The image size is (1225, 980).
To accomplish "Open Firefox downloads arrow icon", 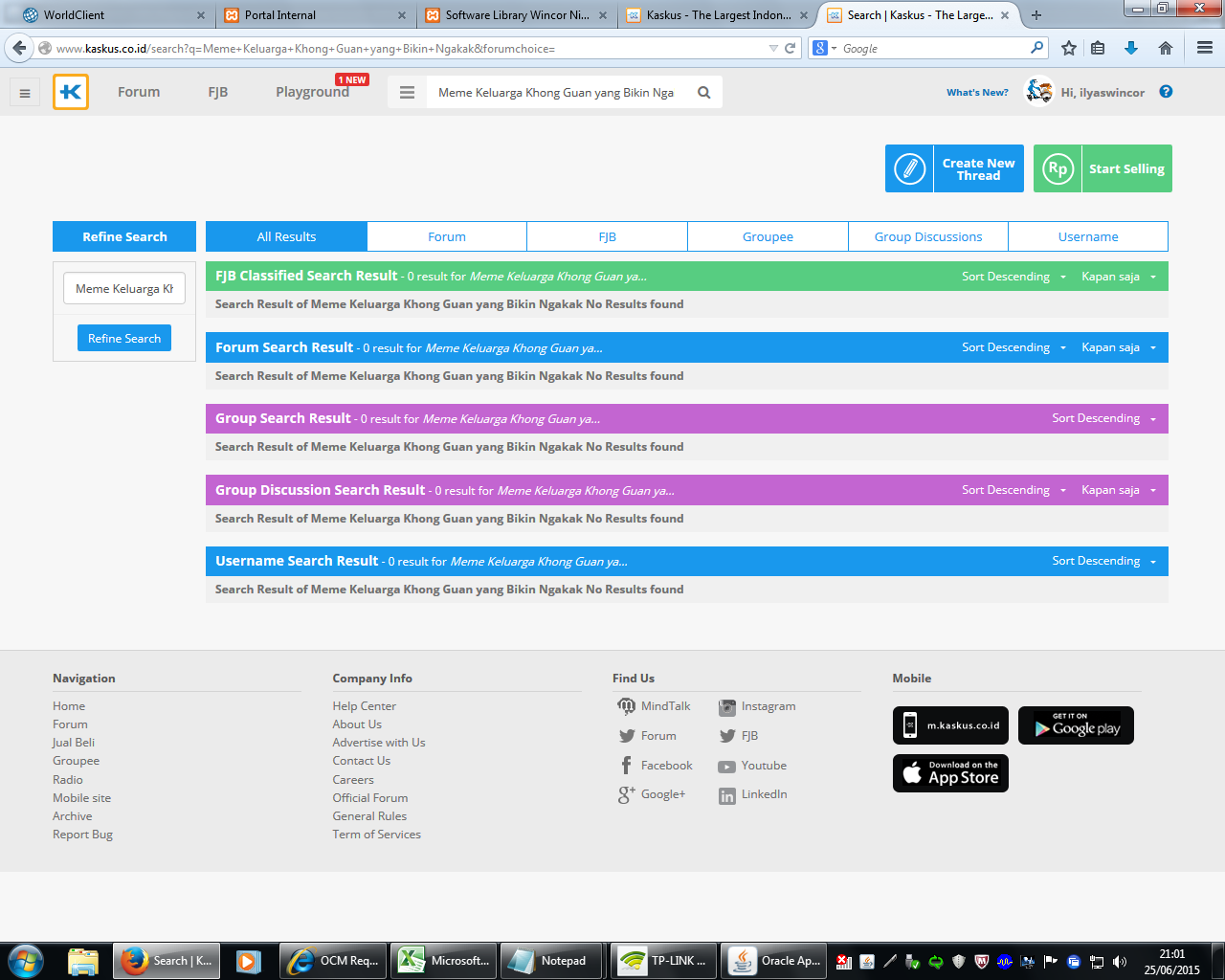I will [x=1131, y=48].
